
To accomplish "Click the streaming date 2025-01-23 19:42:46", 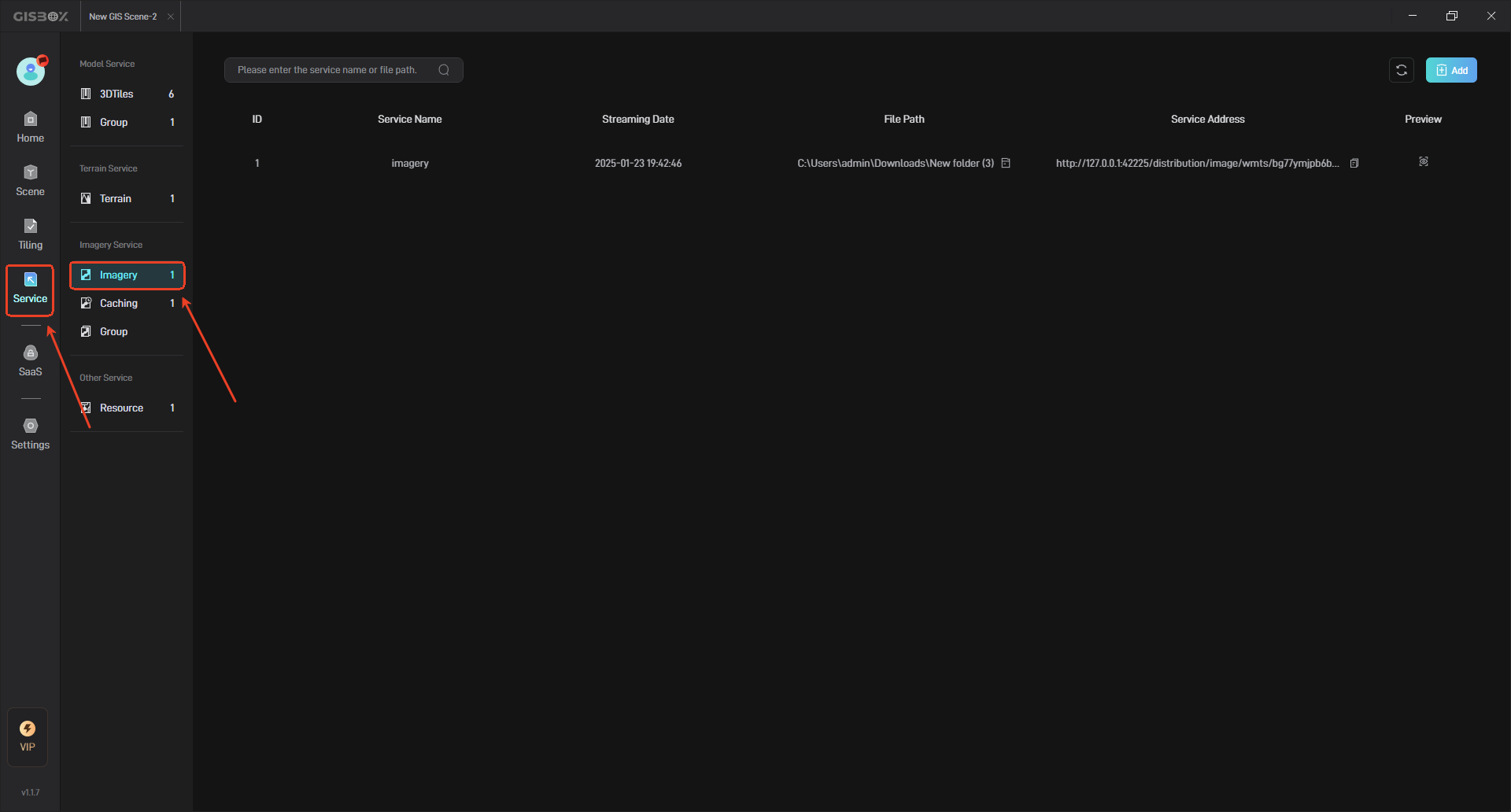I will [x=638, y=163].
